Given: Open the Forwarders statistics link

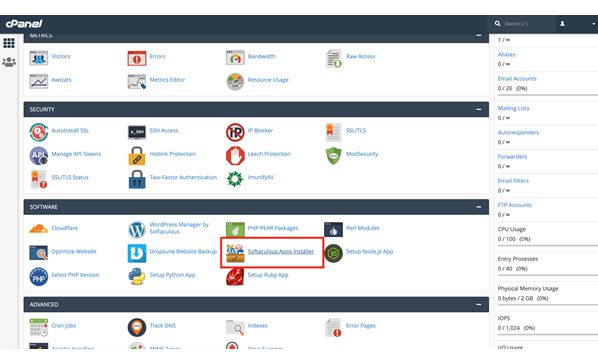Looking at the screenshot, I should pyautogui.click(x=512, y=156).
